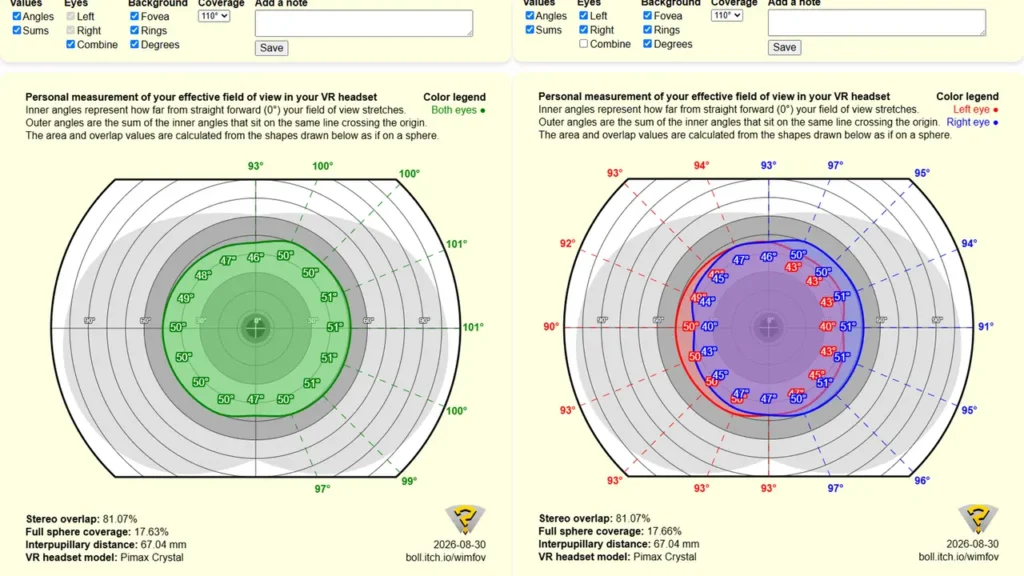Click "Full sphere coverage: 17.66%" text

[610, 531]
